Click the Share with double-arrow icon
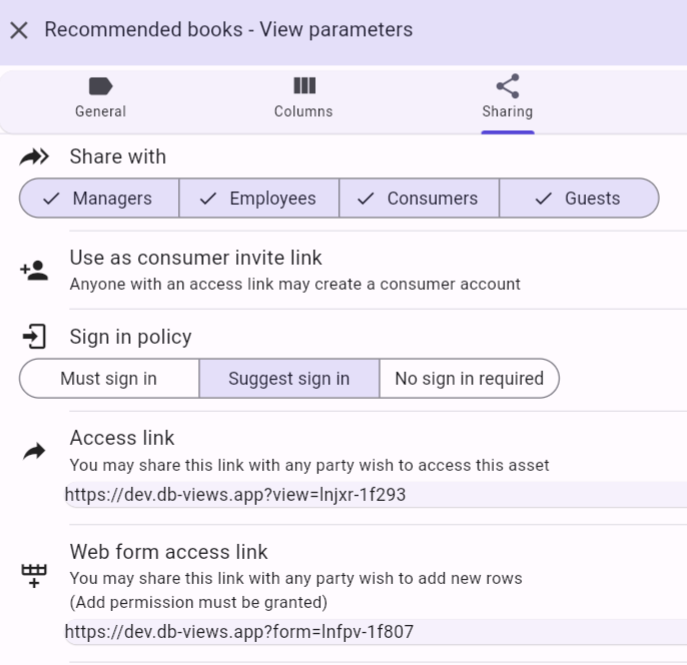 (34, 157)
